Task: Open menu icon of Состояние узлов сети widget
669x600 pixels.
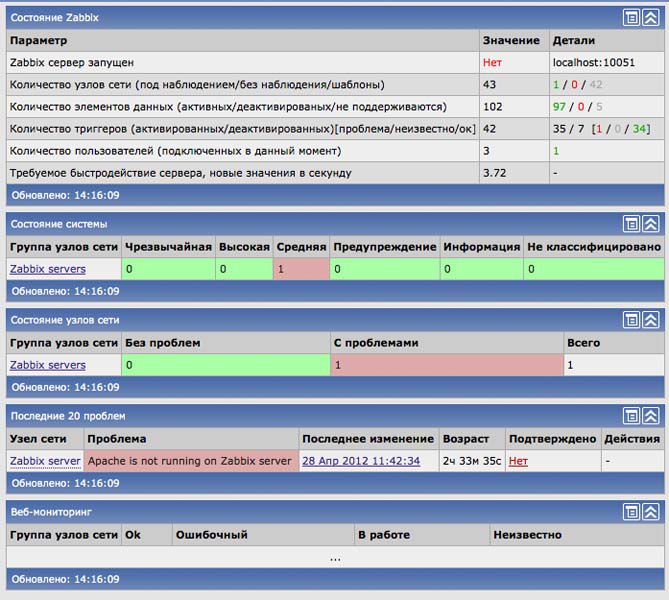Action: [x=631, y=320]
